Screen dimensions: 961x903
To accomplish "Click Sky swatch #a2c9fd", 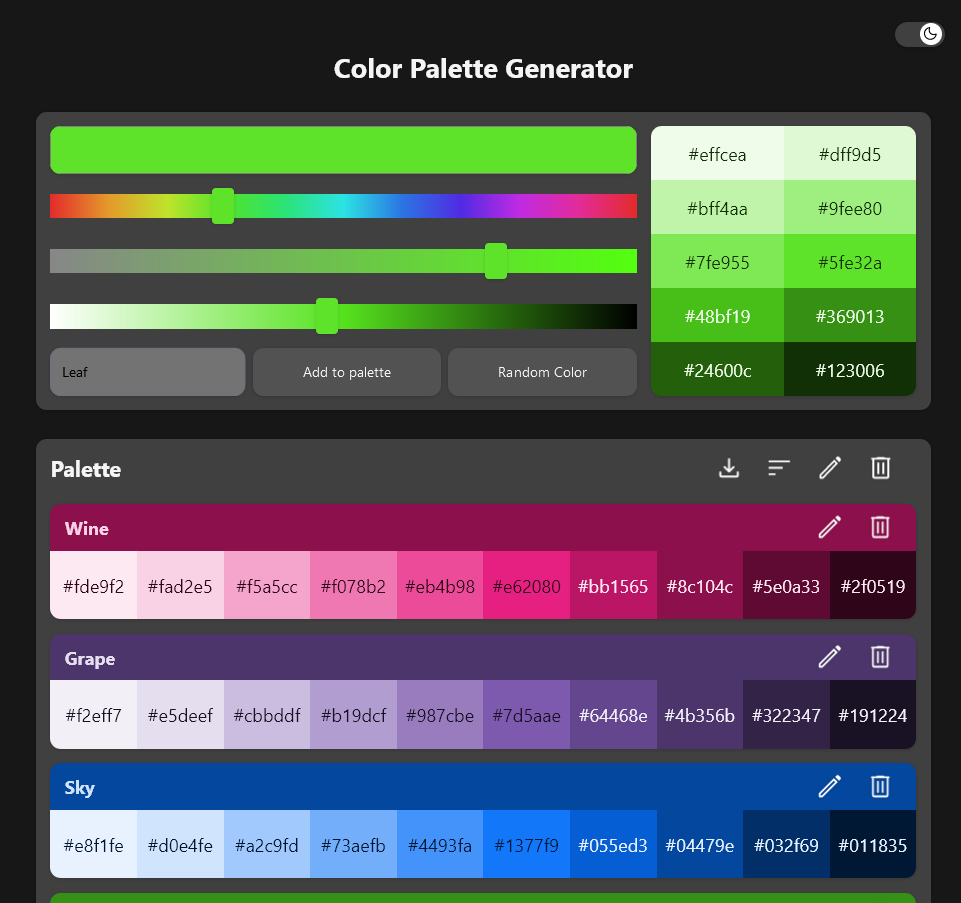I will pos(267,844).
